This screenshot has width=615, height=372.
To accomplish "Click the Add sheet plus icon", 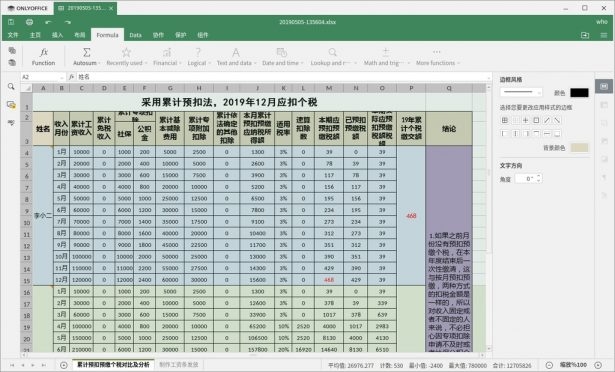I will click(x=64, y=365).
